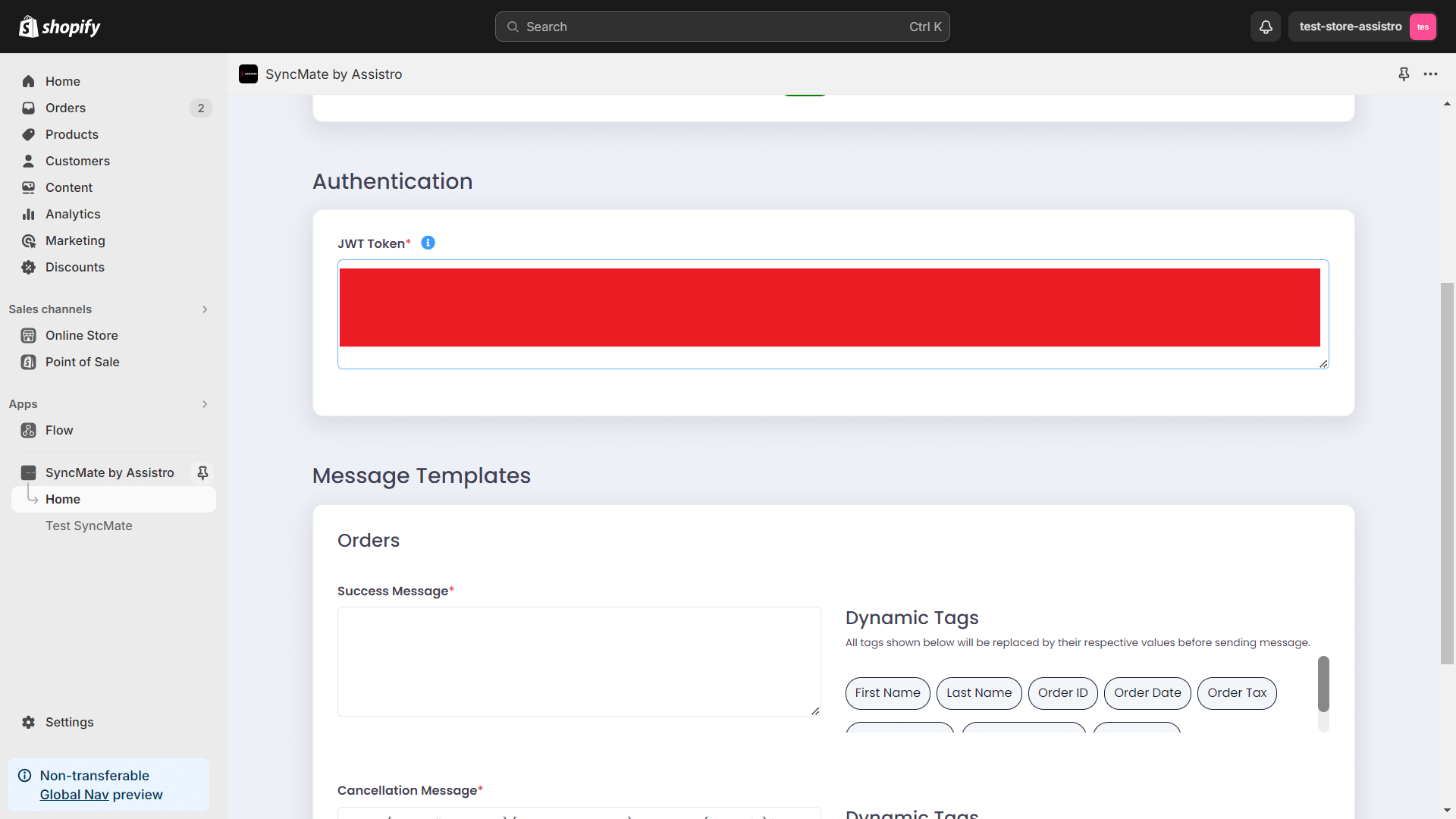
Task: Click the Settings gear in sidebar
Action: pos(29,722)
